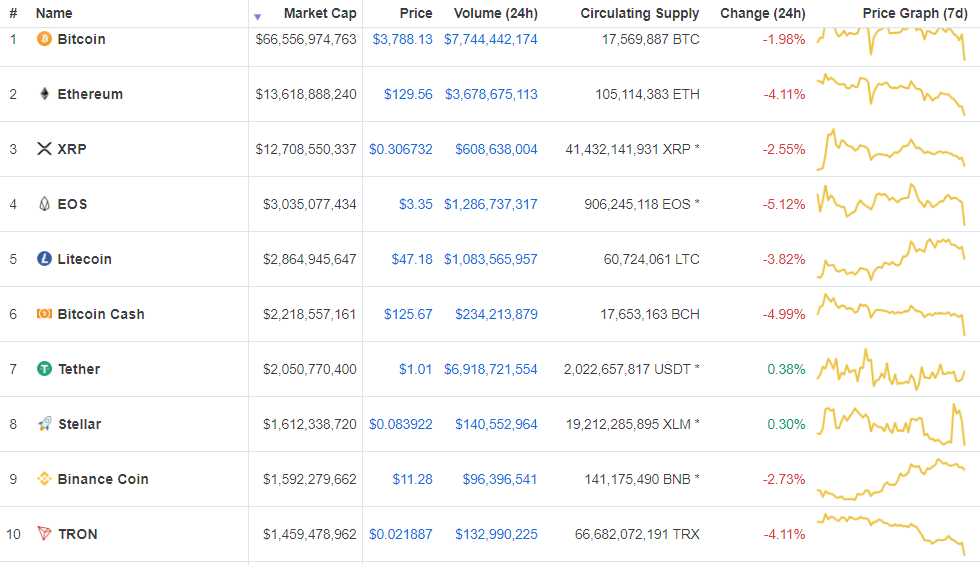Open Litecoin's 7-day price graph
The height and width of the screenshot is (565, 980).
tap(891, 259)
